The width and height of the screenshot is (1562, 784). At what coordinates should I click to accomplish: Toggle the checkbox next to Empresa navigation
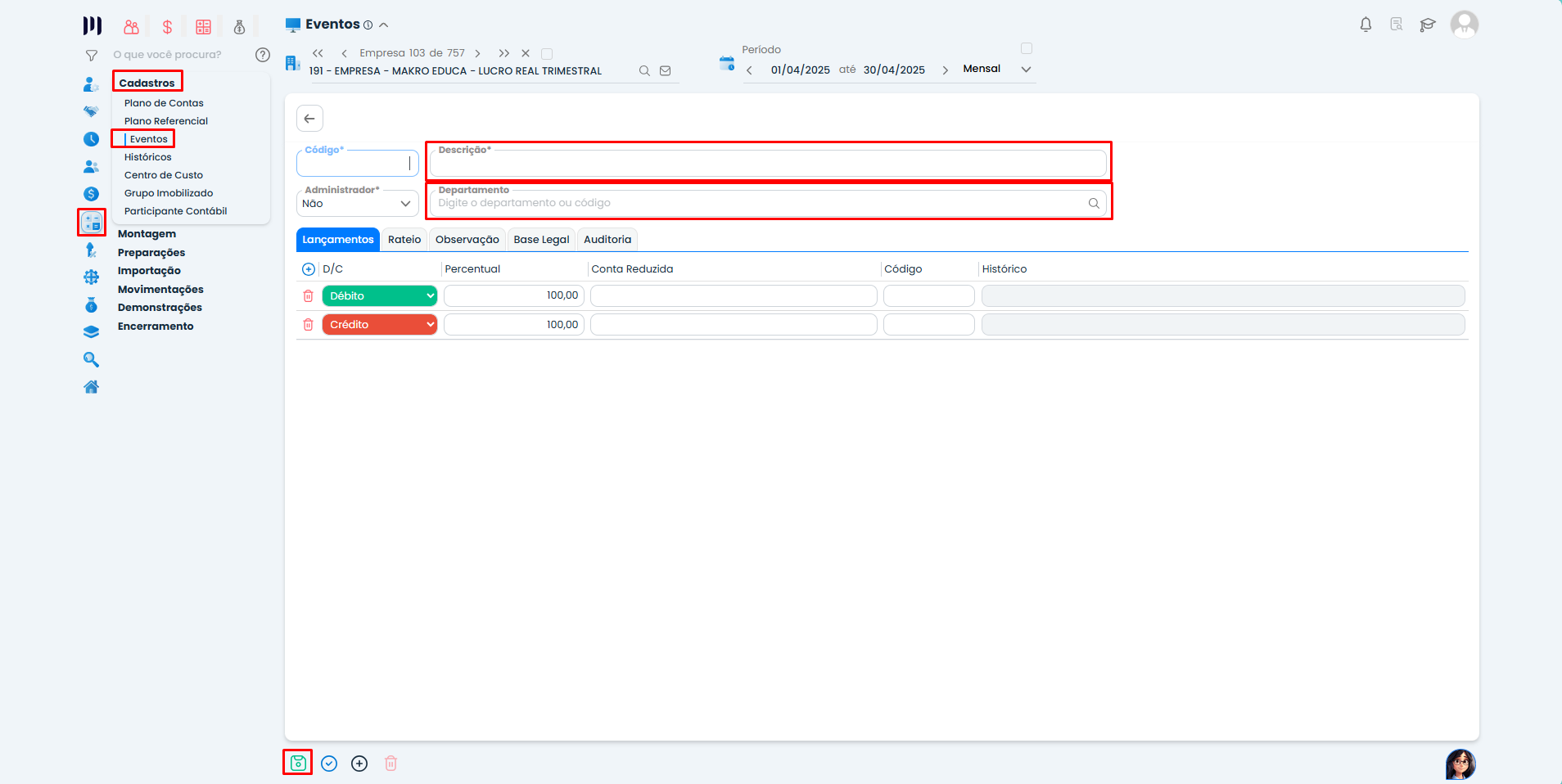(547, 54)
